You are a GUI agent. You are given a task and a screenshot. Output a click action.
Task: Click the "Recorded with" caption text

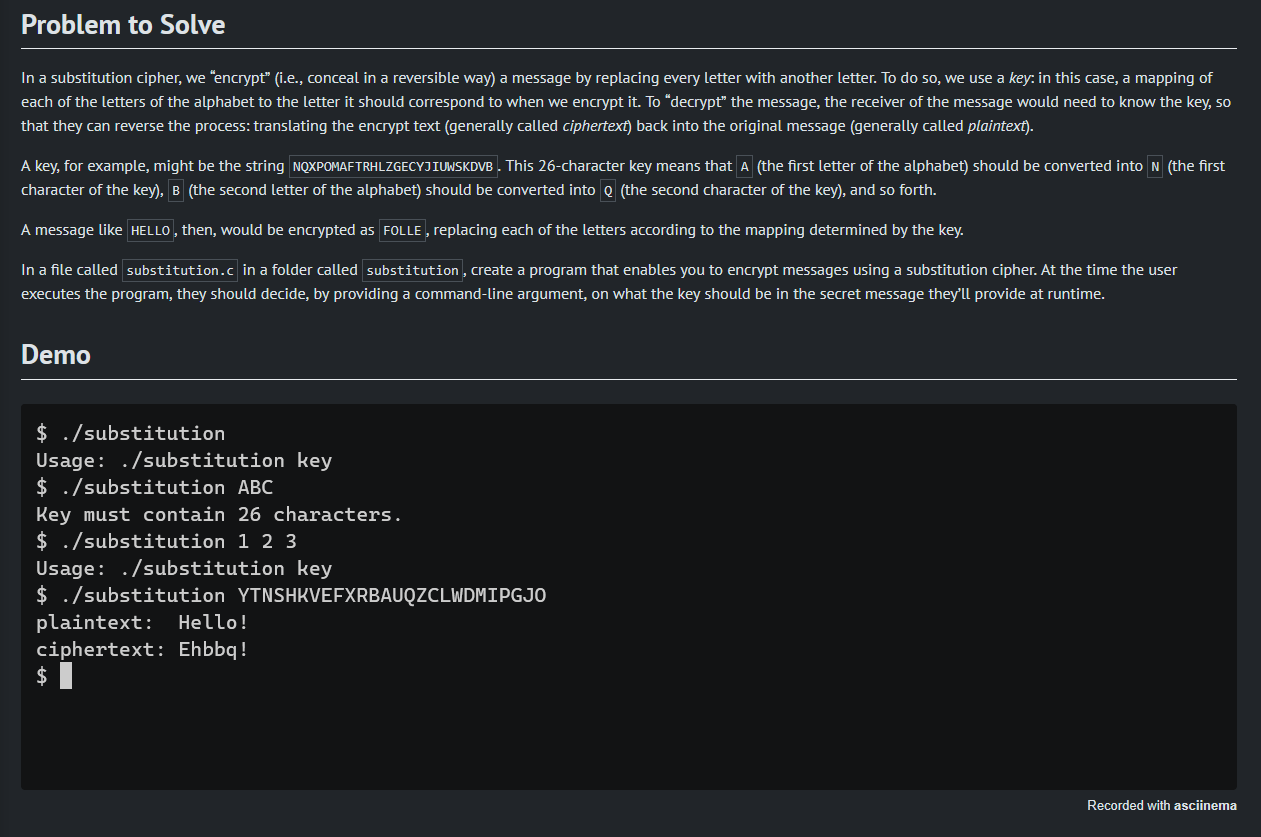tap(1128, 806)
